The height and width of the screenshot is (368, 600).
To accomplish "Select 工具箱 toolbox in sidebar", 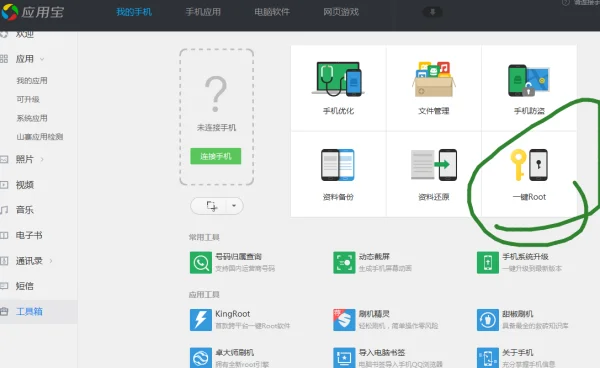I will [x=38, y=312].
